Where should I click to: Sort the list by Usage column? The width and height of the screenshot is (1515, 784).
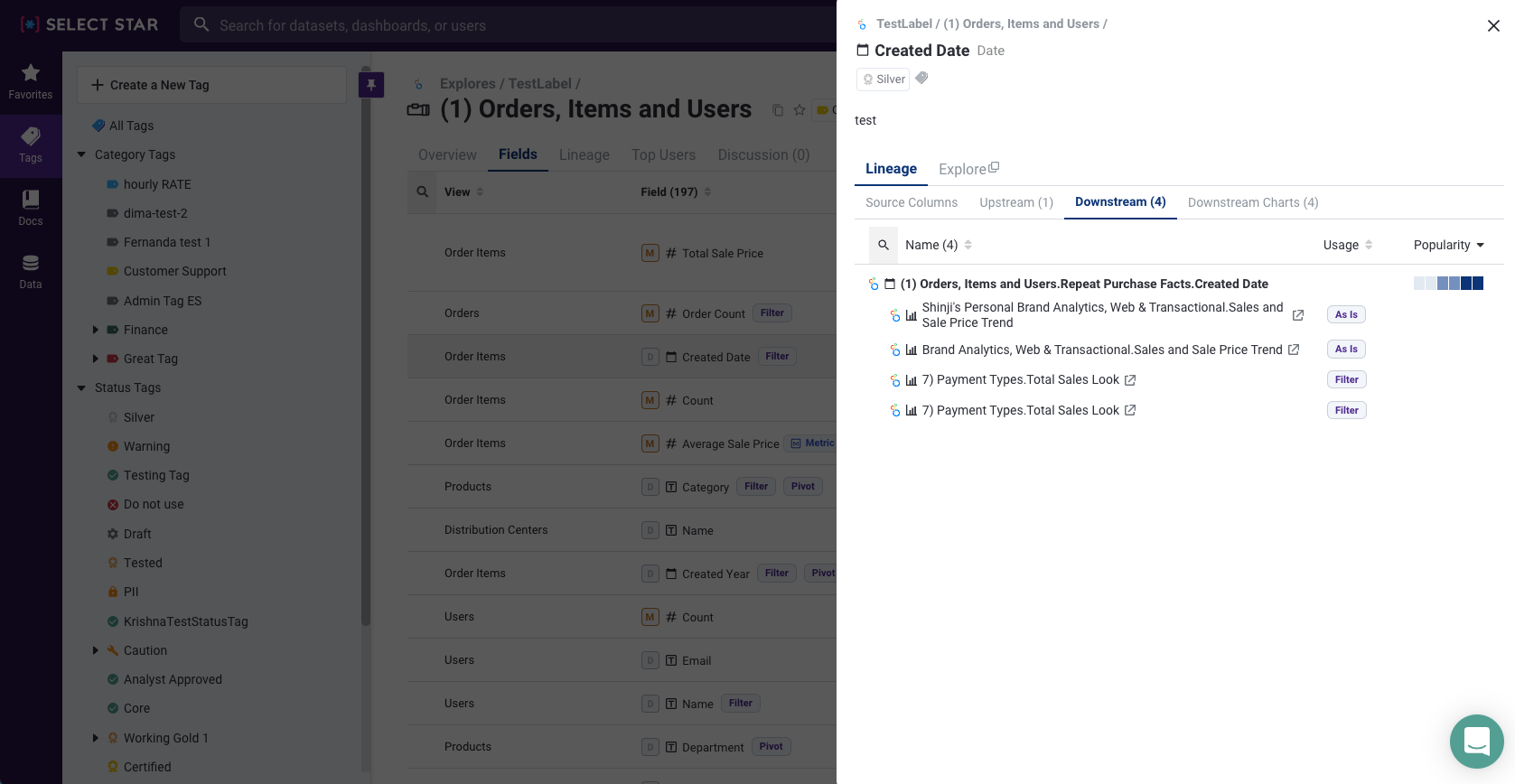click(1347, 245)
